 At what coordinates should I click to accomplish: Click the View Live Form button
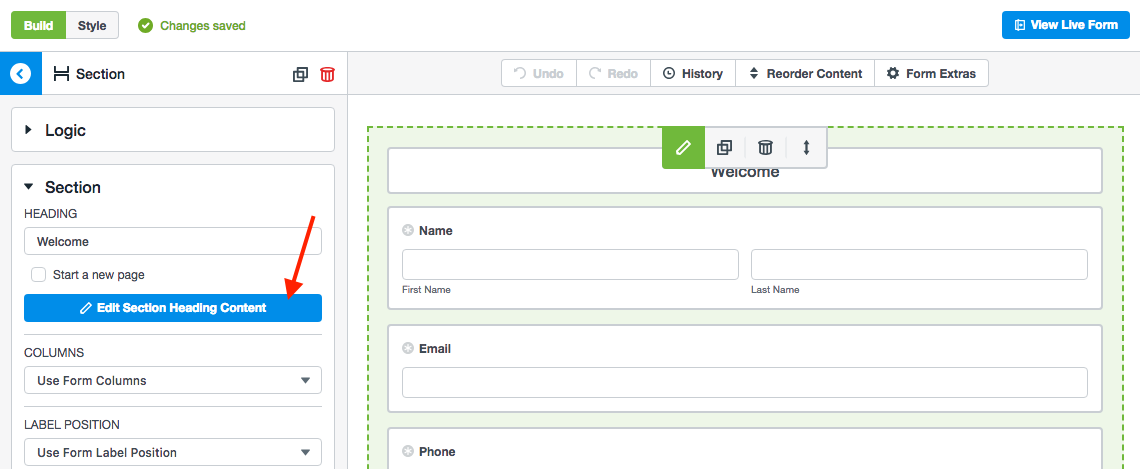pos(1072,25)
